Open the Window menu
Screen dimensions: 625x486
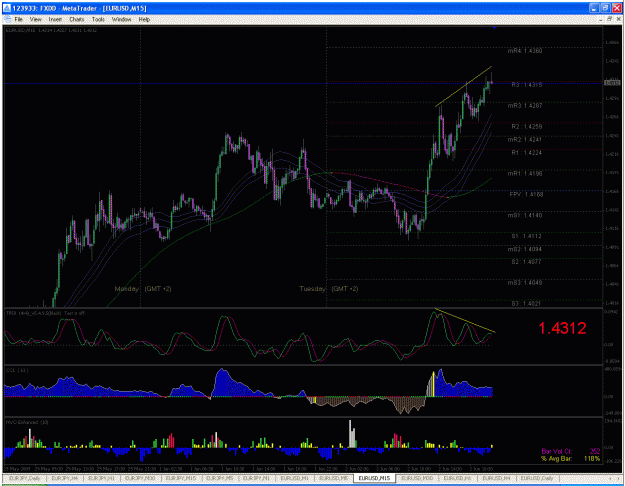(x=122, y=19)
